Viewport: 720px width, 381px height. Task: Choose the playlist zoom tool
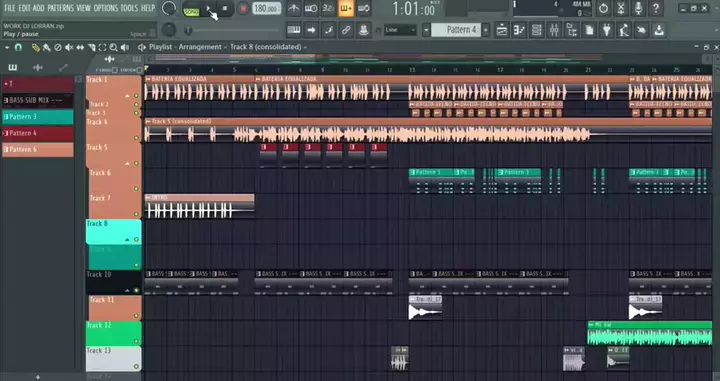(113, 47)
